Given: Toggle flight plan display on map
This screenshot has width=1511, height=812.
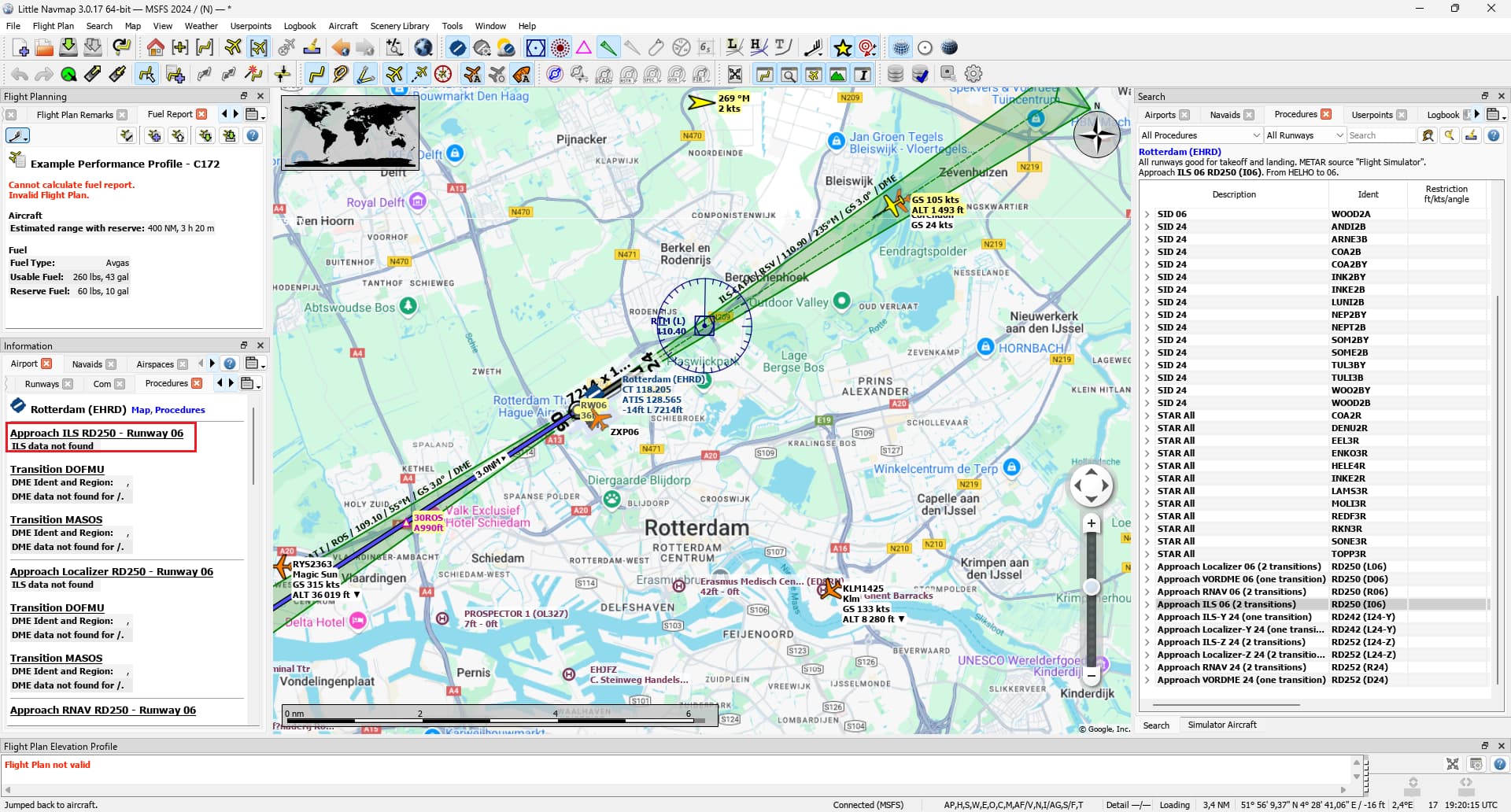Looking at the screenshot, I should tap(317, 74).
